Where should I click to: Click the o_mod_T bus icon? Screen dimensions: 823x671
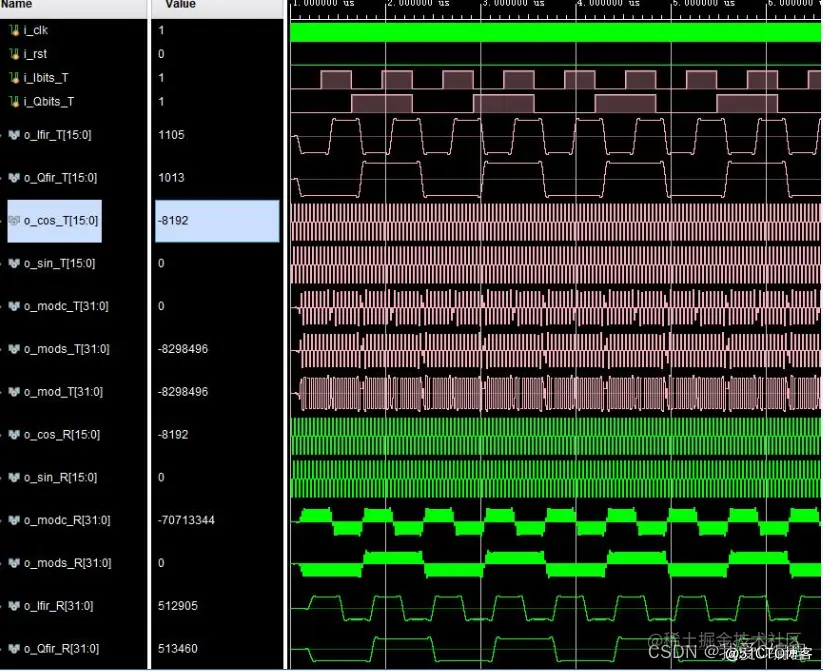click(14, 392)
